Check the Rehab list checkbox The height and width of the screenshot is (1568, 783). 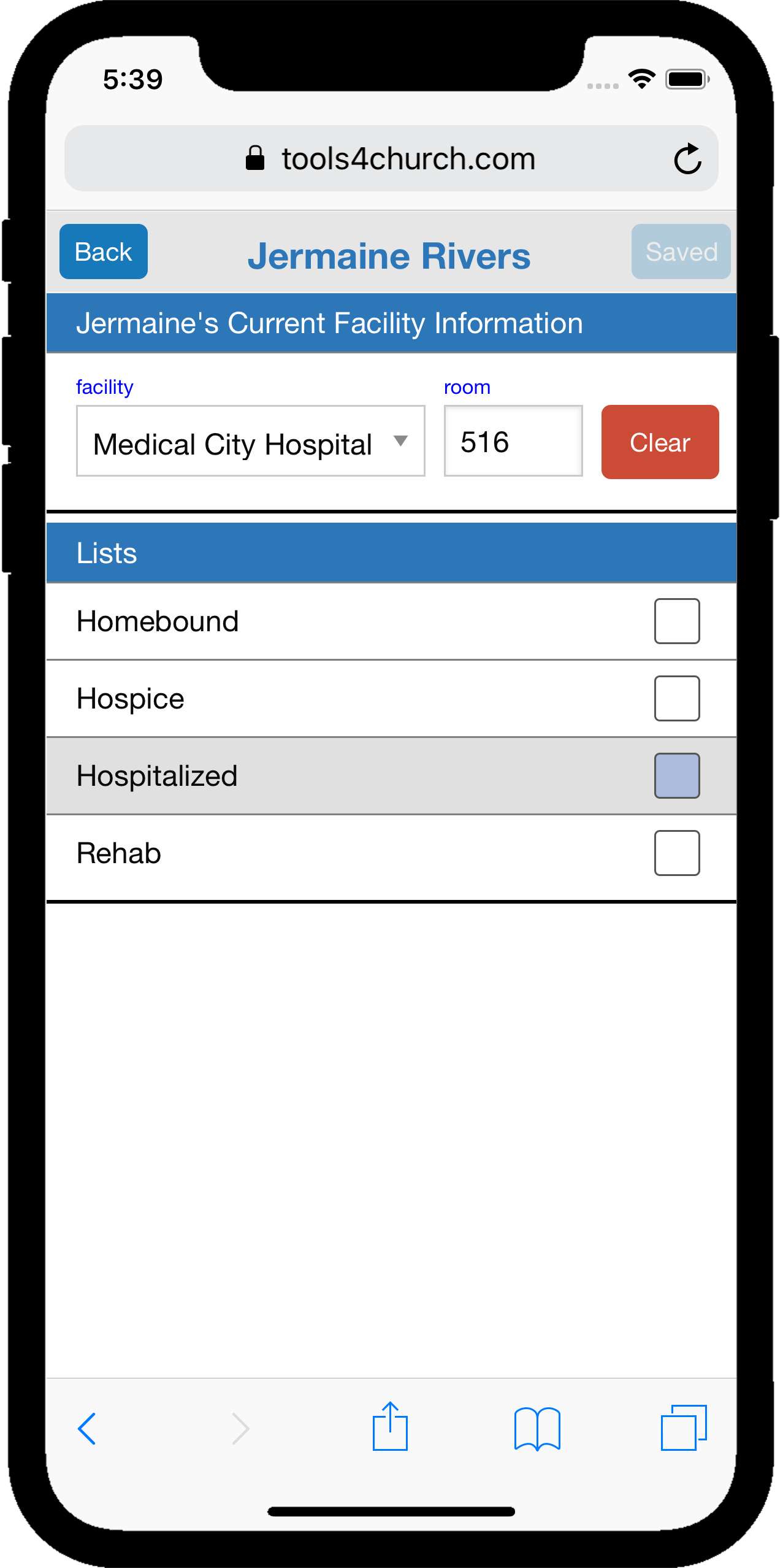(676, 853)
